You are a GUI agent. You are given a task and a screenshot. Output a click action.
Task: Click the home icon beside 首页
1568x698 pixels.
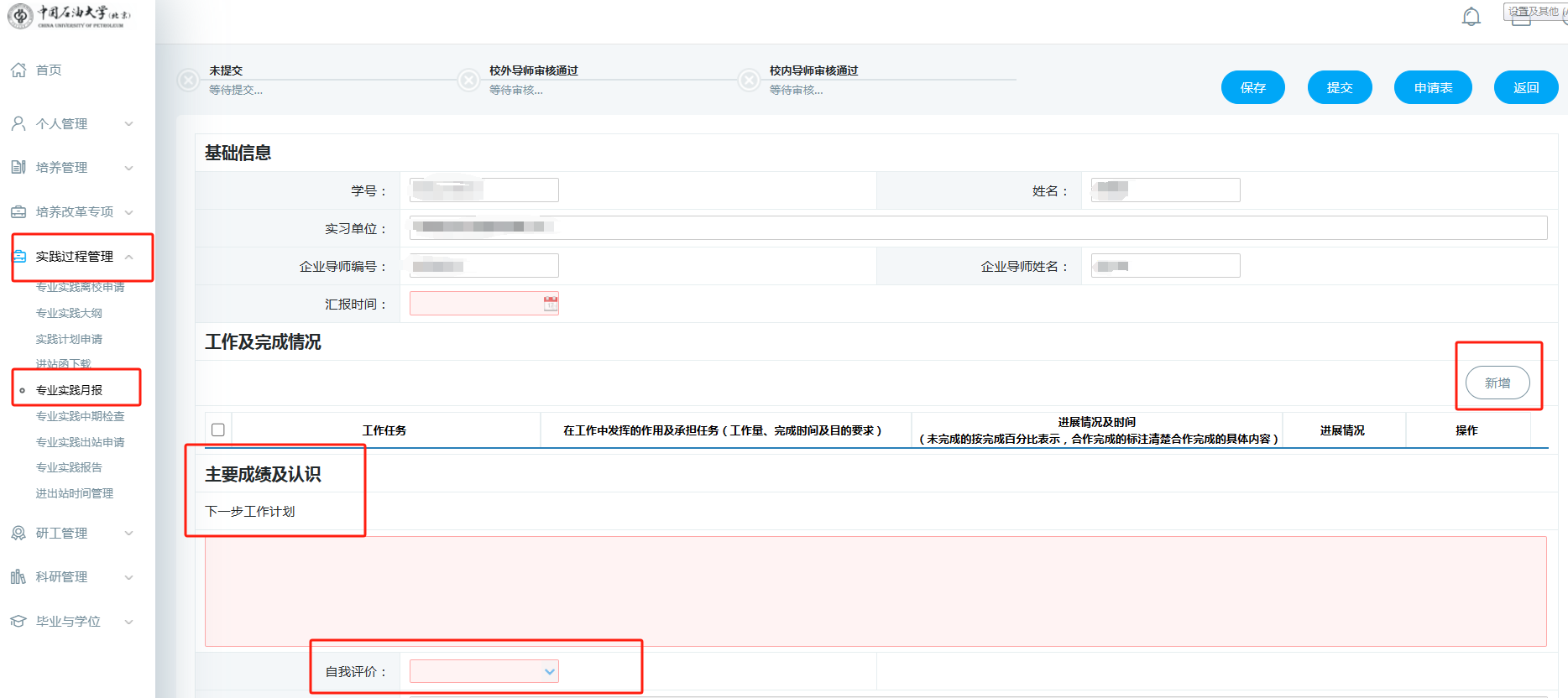pos(18,70)
